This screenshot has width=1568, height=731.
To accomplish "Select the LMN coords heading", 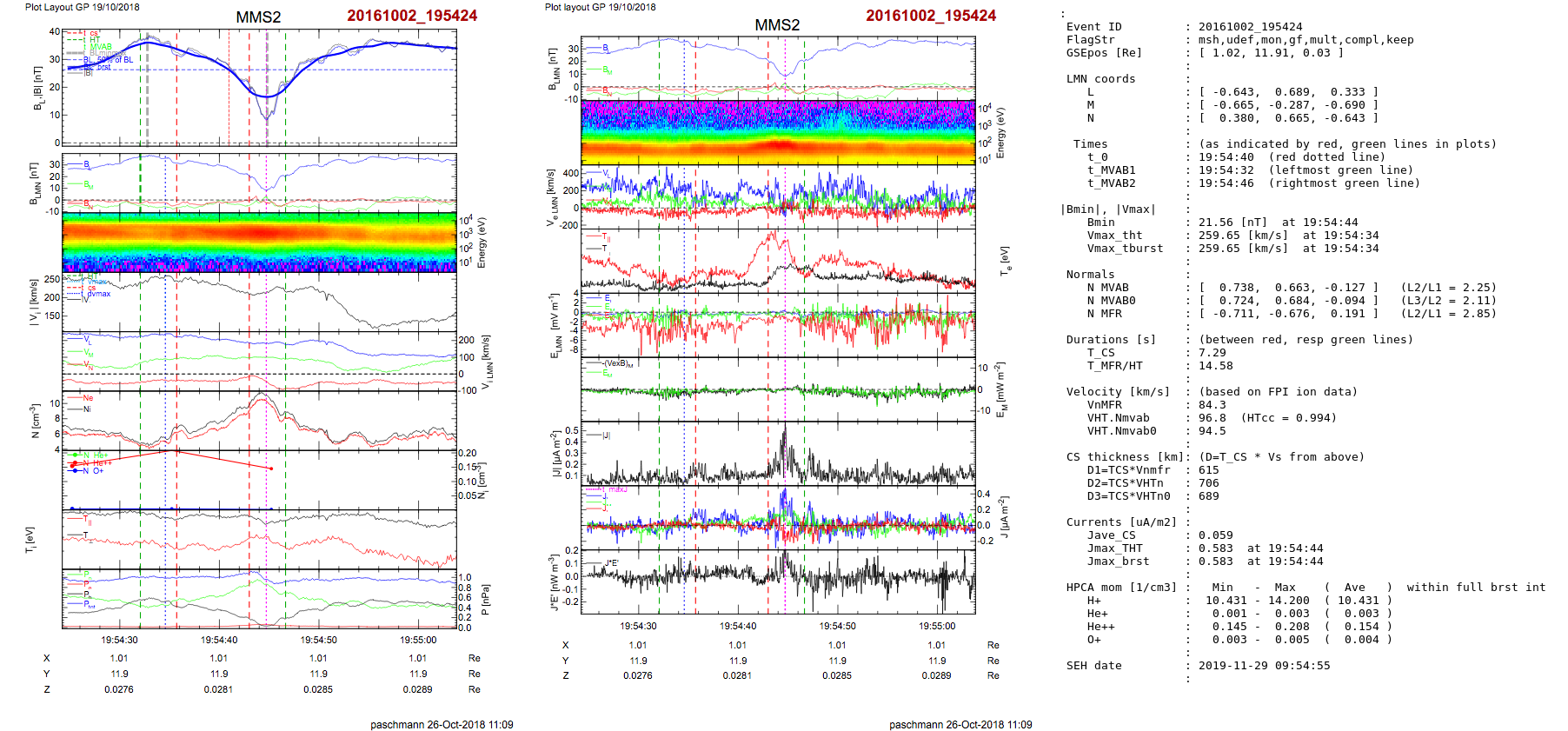I will (1100, 79).
